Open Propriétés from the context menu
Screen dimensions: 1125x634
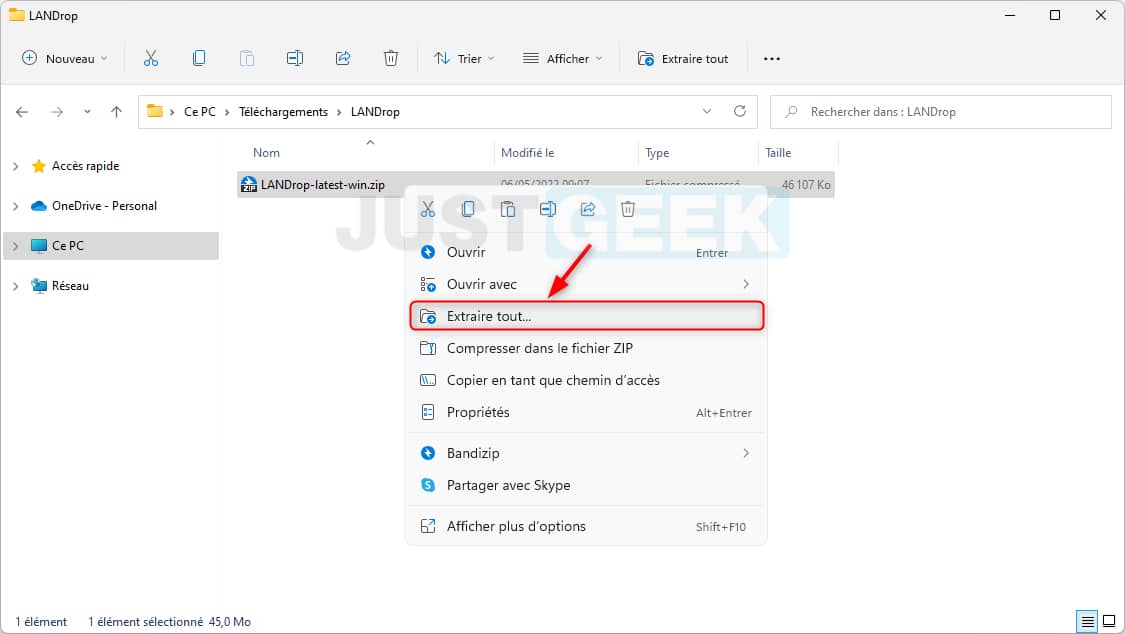[x=585, y=412]
